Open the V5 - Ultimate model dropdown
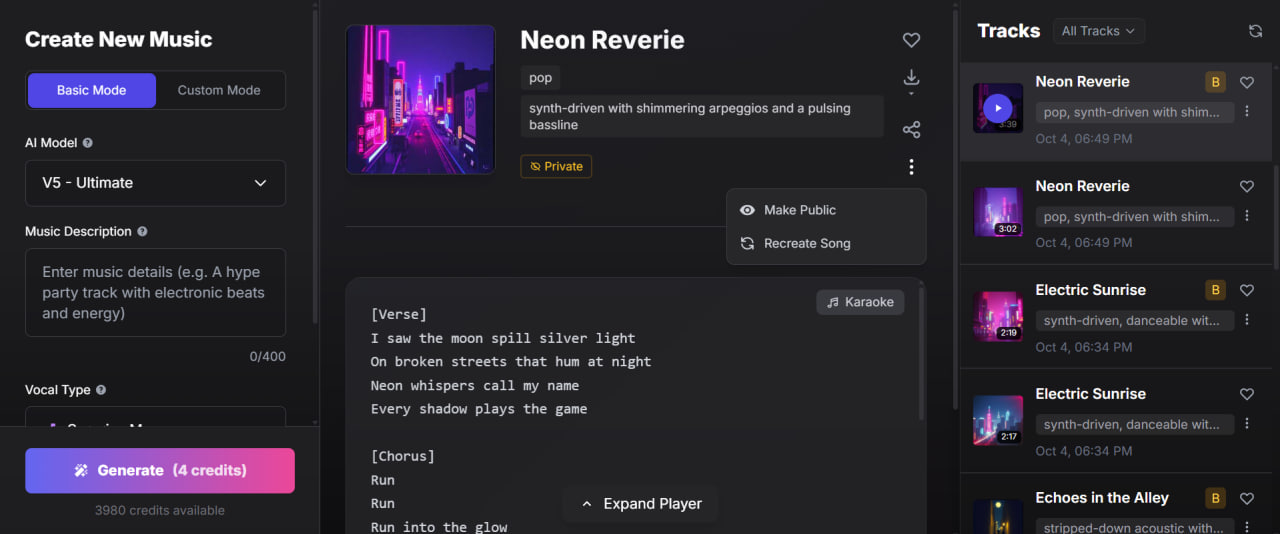The width and height of the screenshot is (1280, 534). tap(155, 183)
